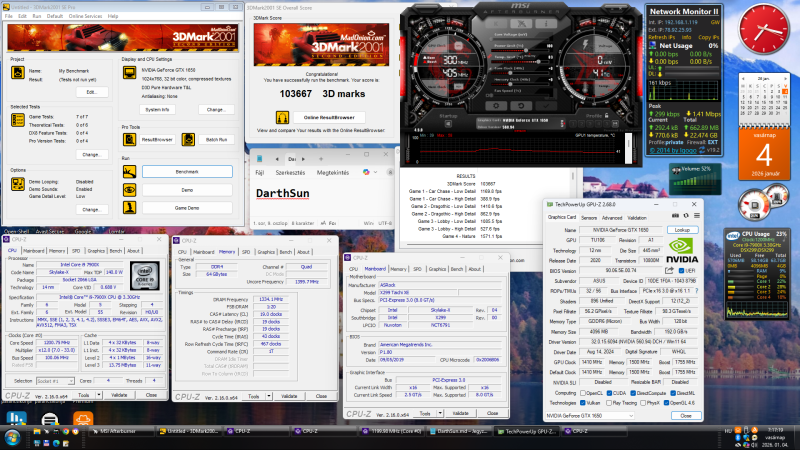Click the Afterburner information 'i' button

click(545, 23)
